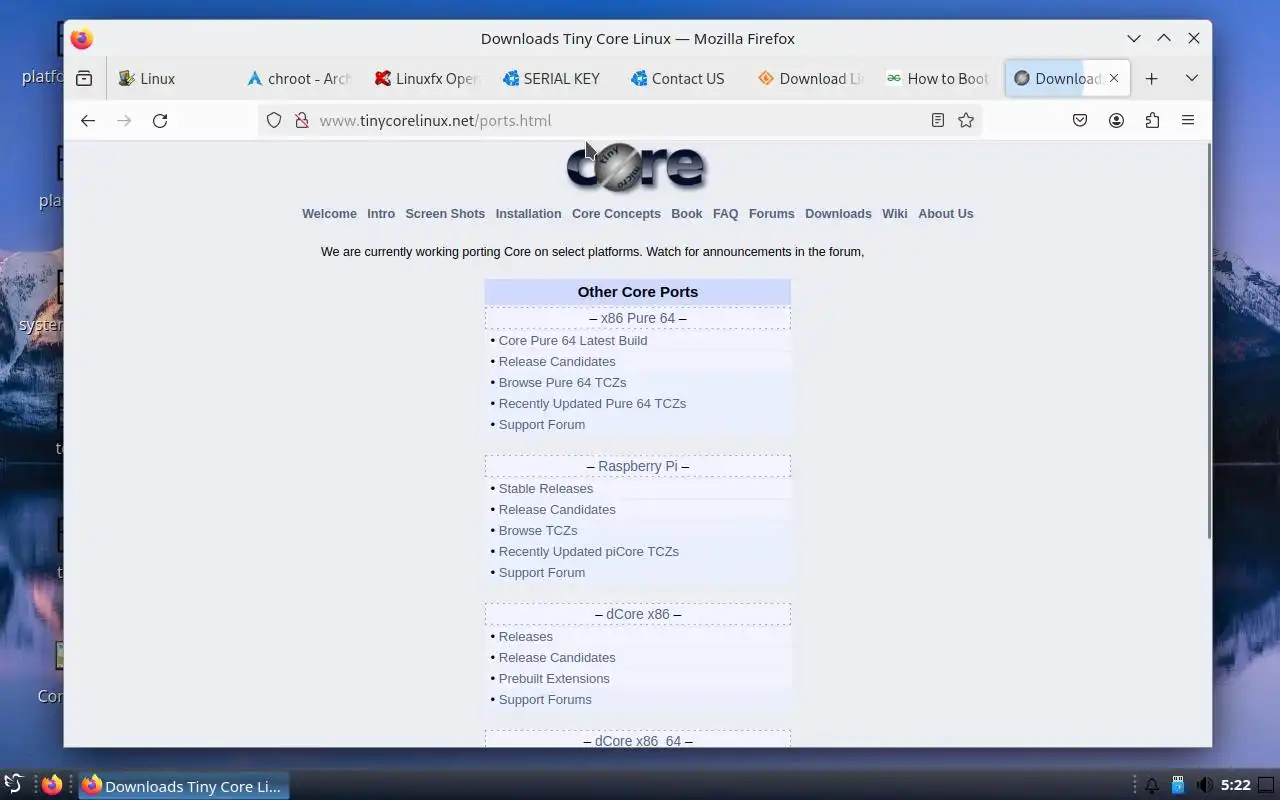Viewport: 1280px width, 800px height.
Task: Switch to the How to Boot tab
Action: [x=940, y=78]
